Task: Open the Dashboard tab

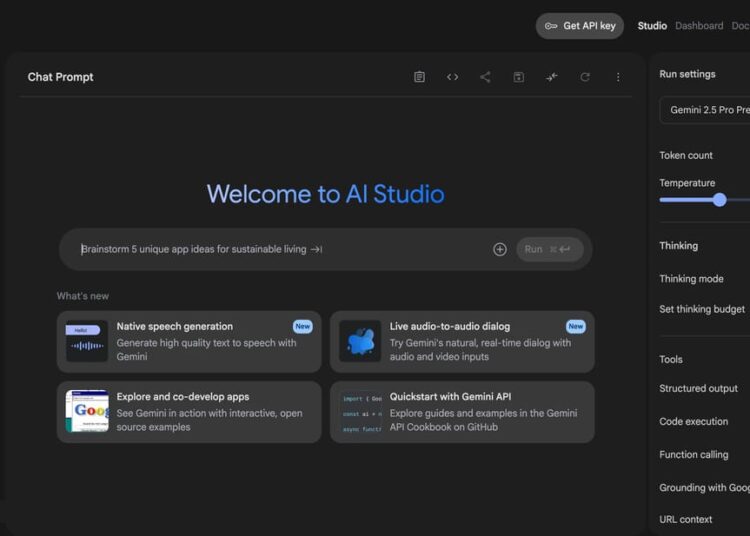Action: (699, 26)
